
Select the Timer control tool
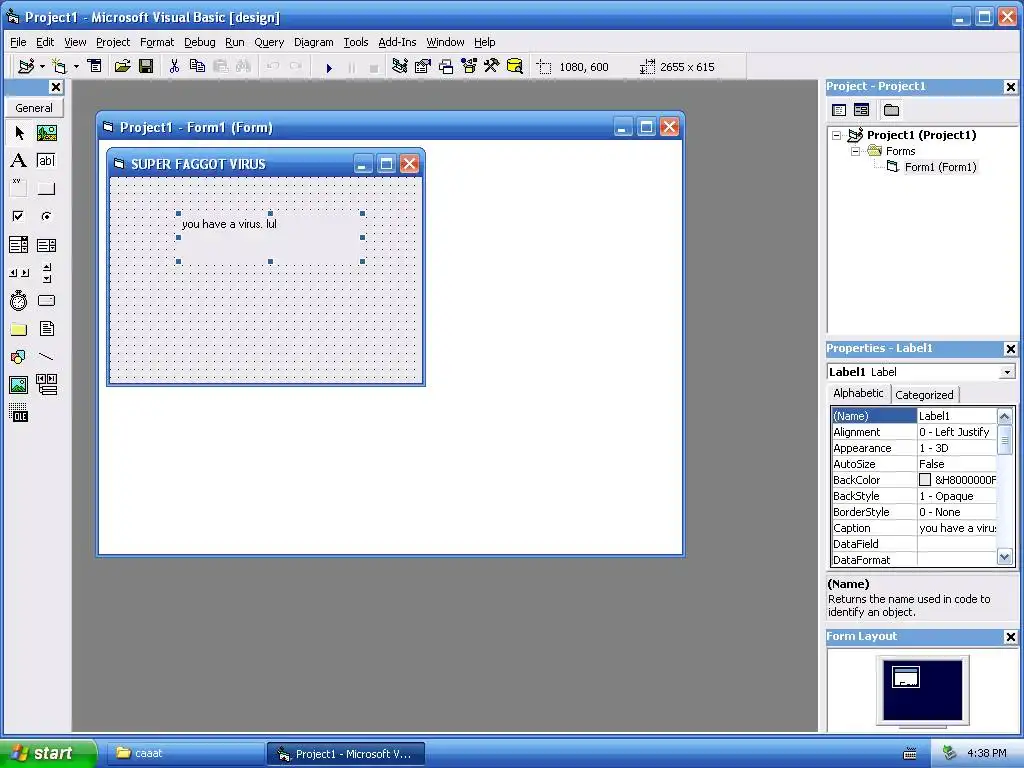[19, 300]
